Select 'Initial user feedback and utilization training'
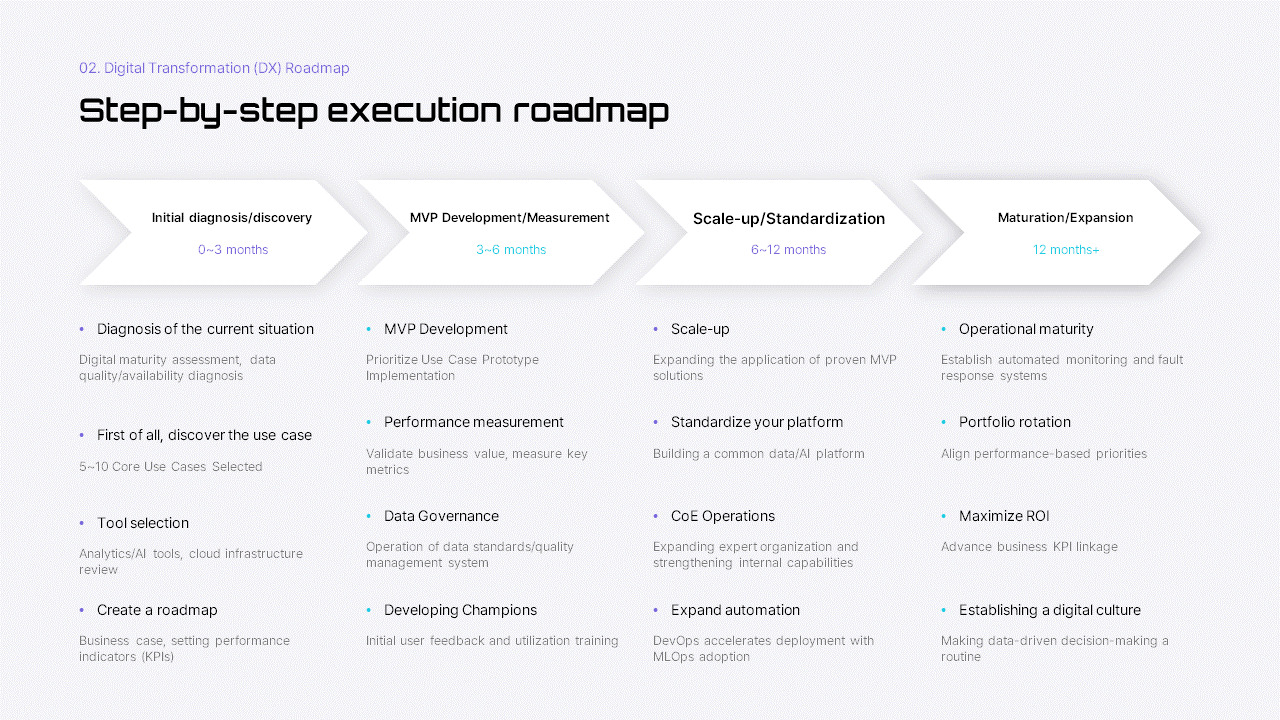1280x720 pixels. pyautogui.click(x=492, y=641)
